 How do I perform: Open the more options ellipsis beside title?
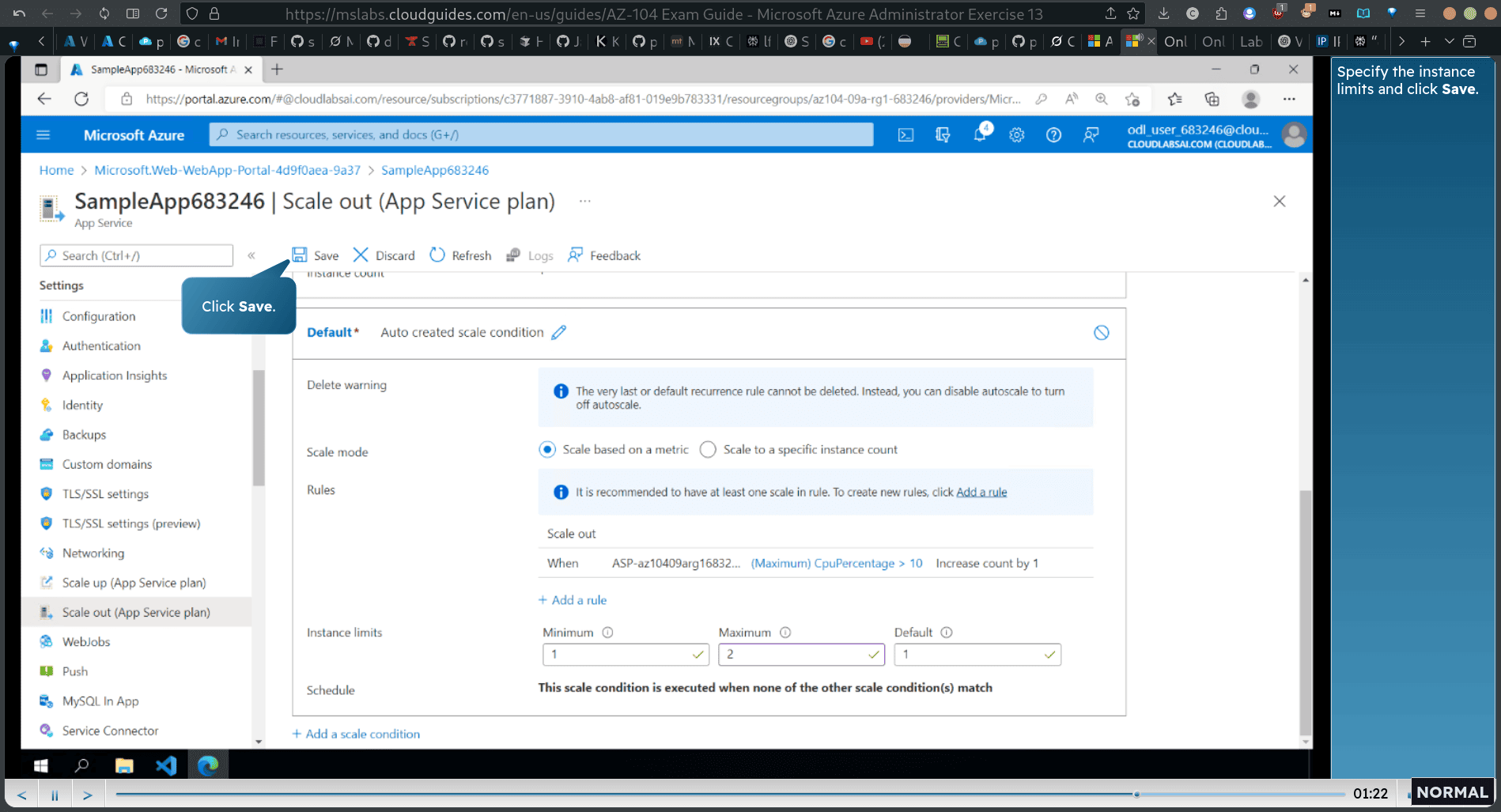[x=584, y=201]
